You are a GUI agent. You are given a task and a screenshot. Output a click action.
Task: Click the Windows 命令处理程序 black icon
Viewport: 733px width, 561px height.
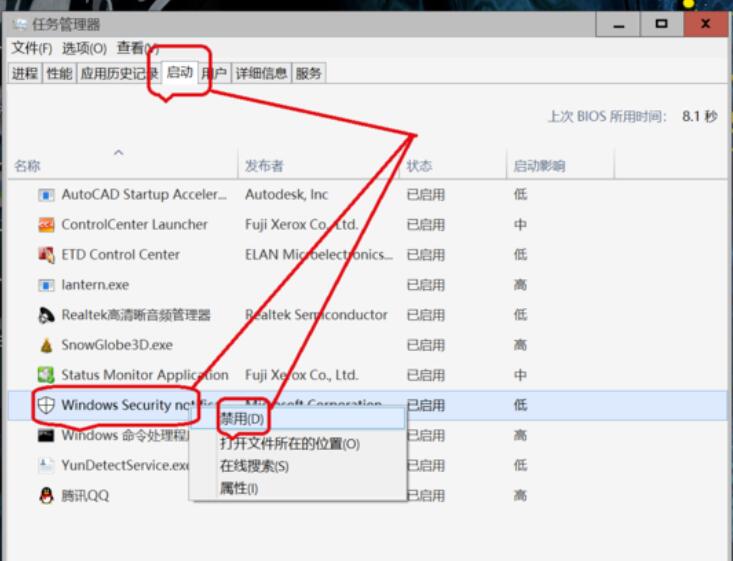click(x=46, y=435)
